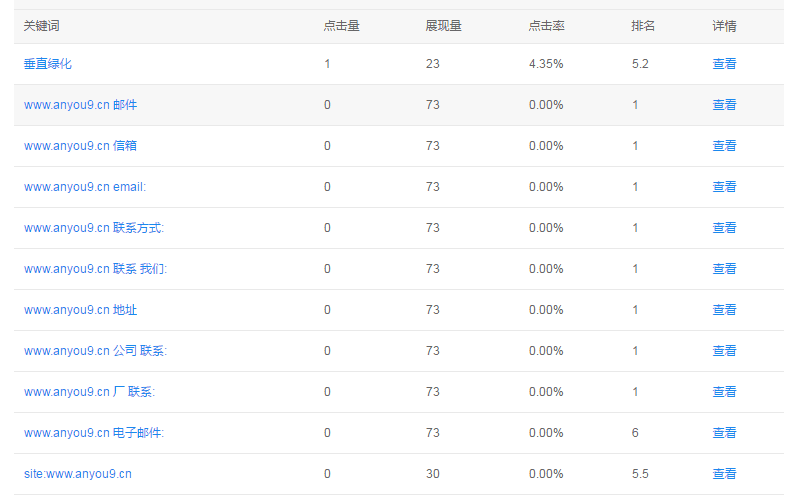The width and height of the screenshot is (808, 502).
Task: Select the 5.5 ranking value
Action: pos(640,474)
